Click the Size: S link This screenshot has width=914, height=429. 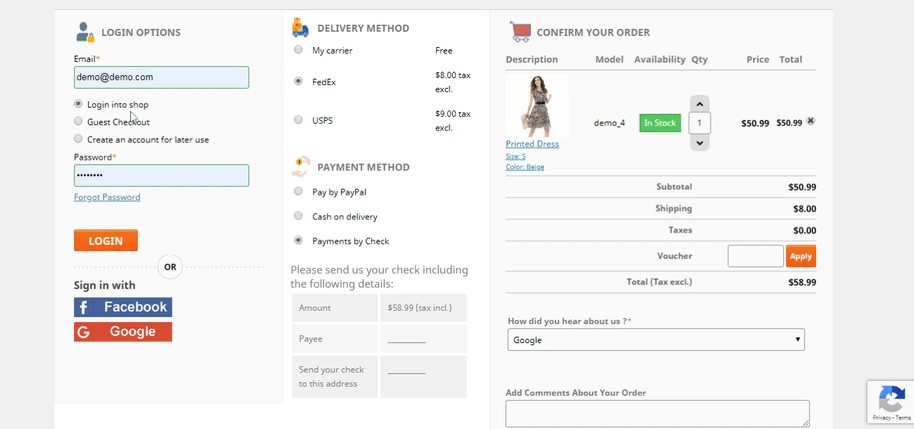pos(515,156)
